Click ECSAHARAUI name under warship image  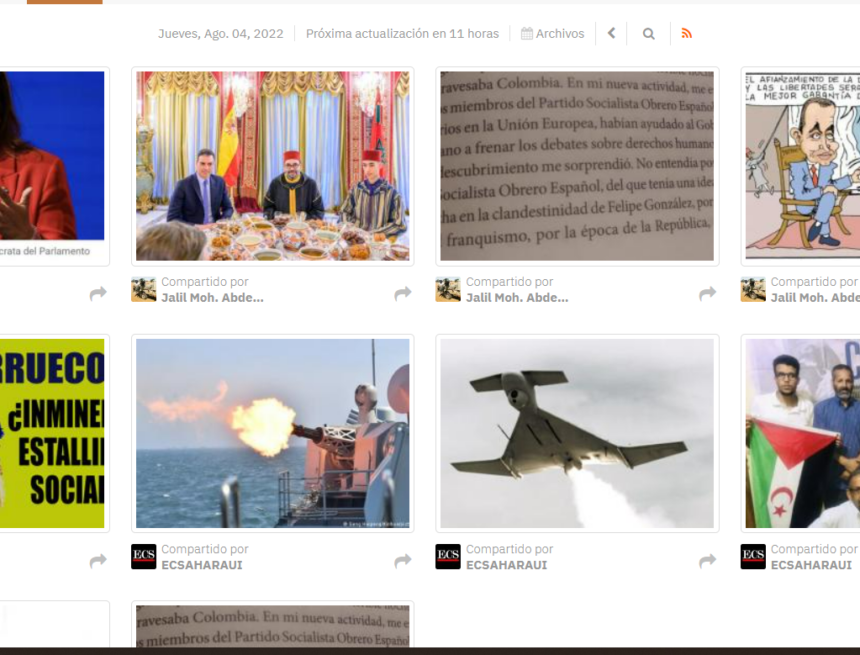click(201, 565)
